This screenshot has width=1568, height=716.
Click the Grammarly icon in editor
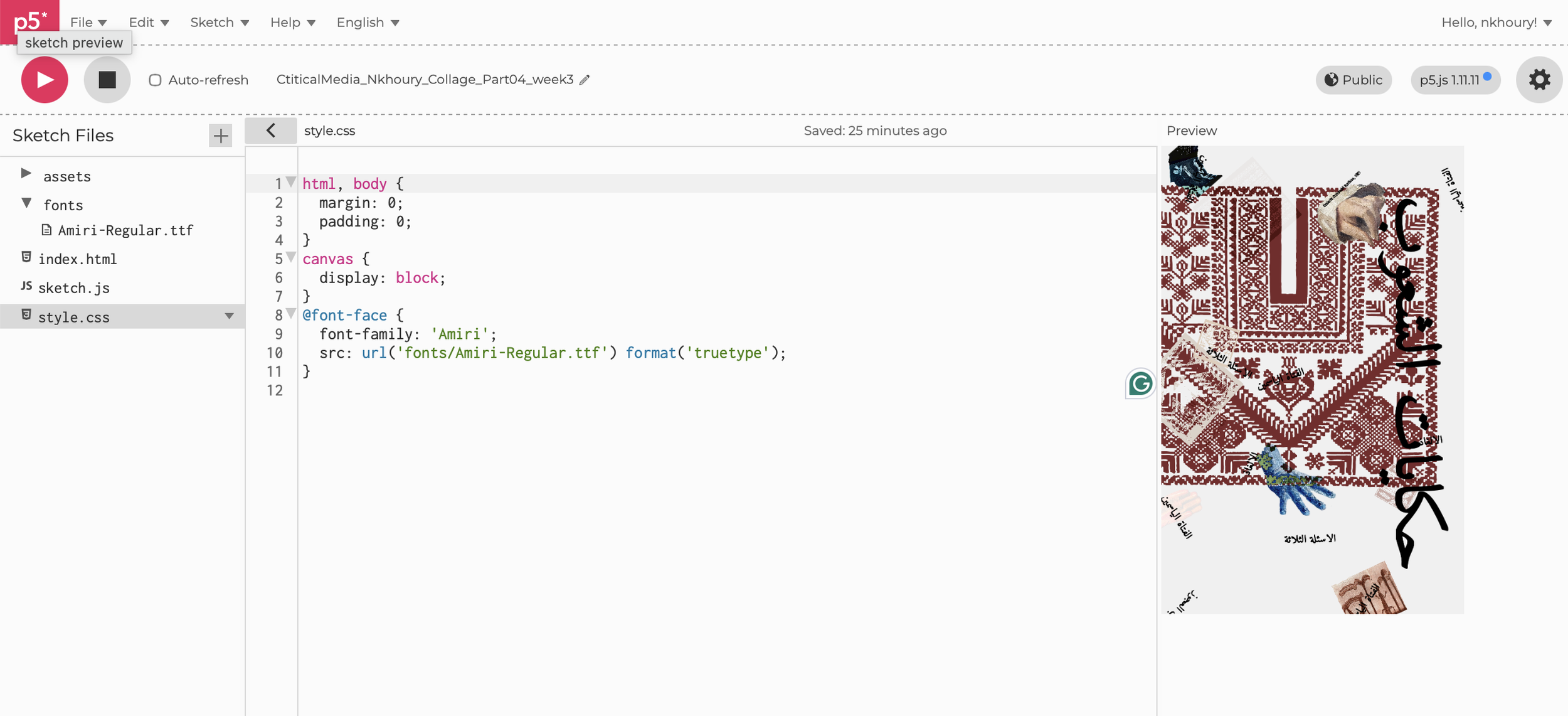coord(1140,383)
